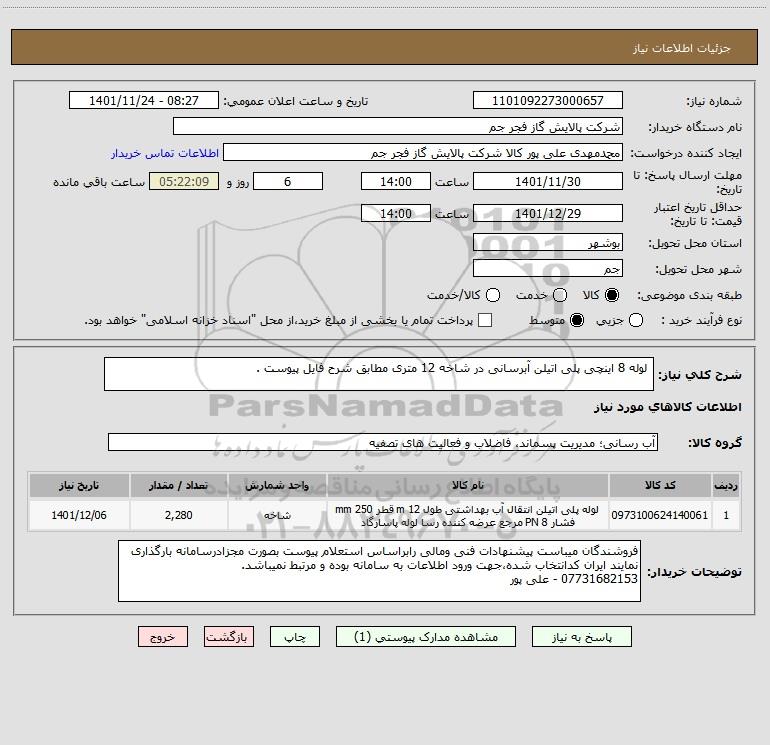The width and height of the screenshot is (770, 745).
Task: Click the نام کالا column header
Action: pos(468,485)
